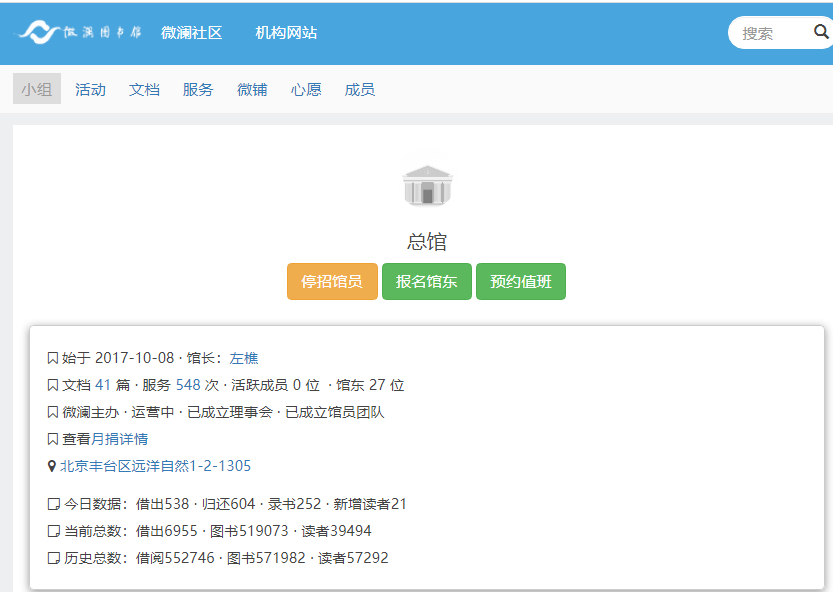Viewport: 833px width, 592px height.
Task: Go to the 心愿 tab
Action: pyautogui.click(x=306, y=89)
